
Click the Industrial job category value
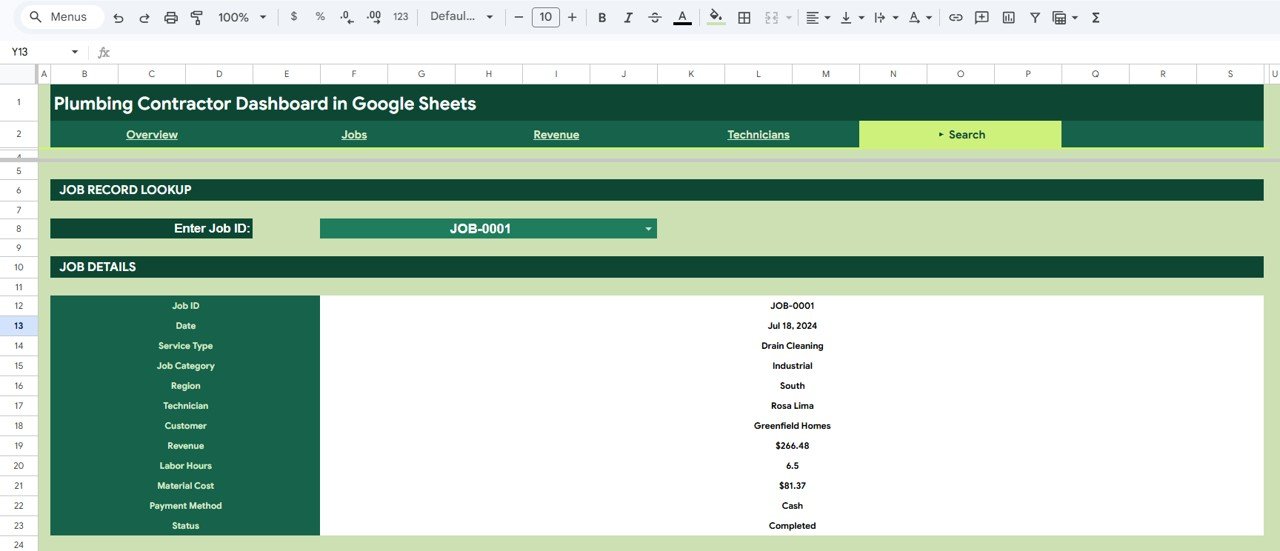(x=792, y=366)
